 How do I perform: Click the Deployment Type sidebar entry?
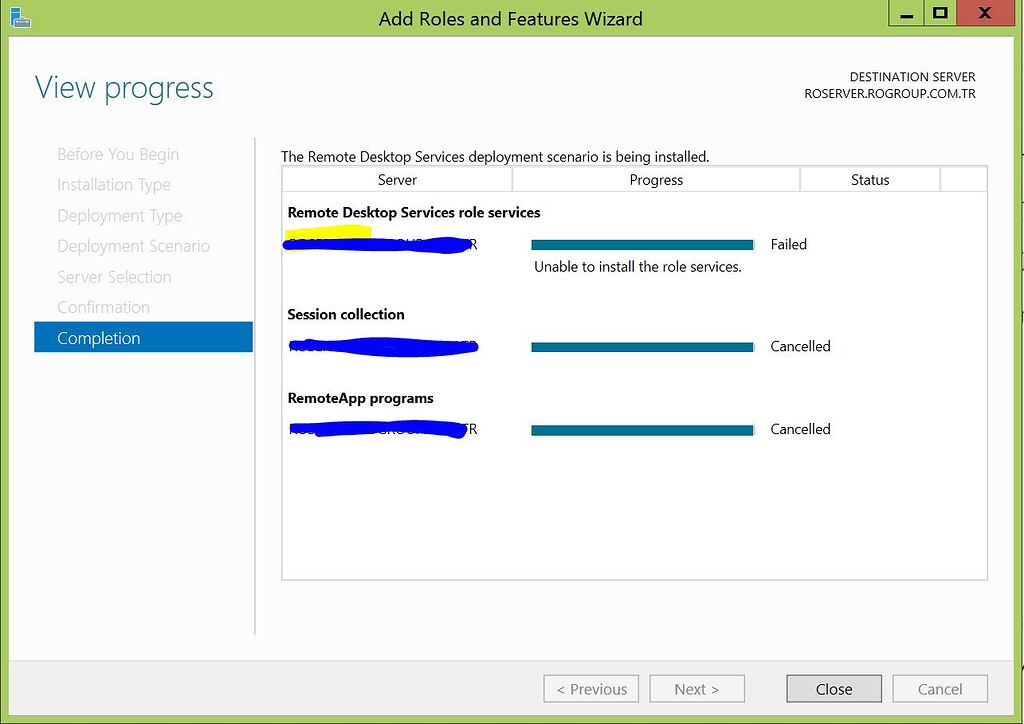[119, 215]
